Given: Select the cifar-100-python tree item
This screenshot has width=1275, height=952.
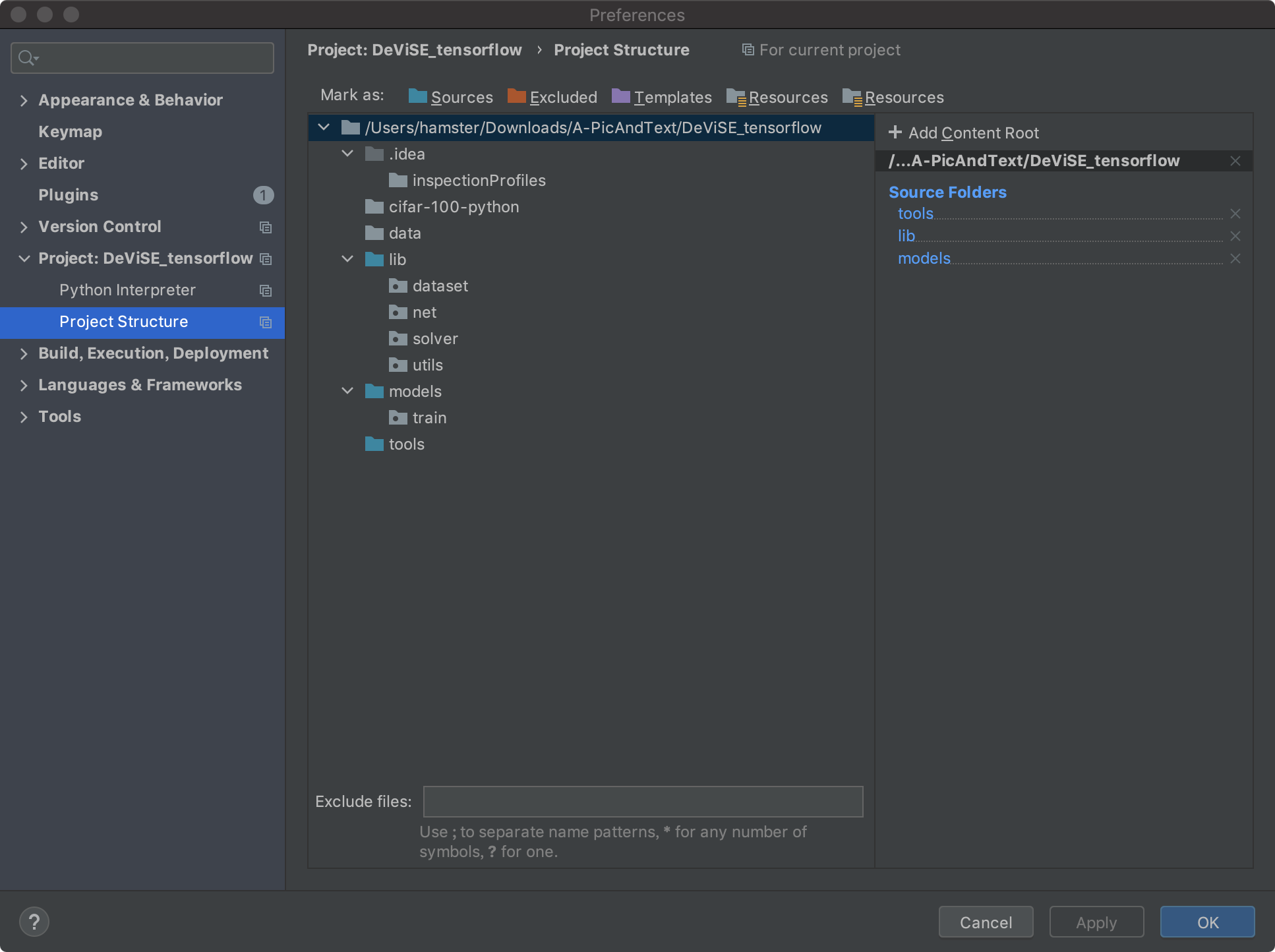Looking at the screenshot, I should click(453, 206).
